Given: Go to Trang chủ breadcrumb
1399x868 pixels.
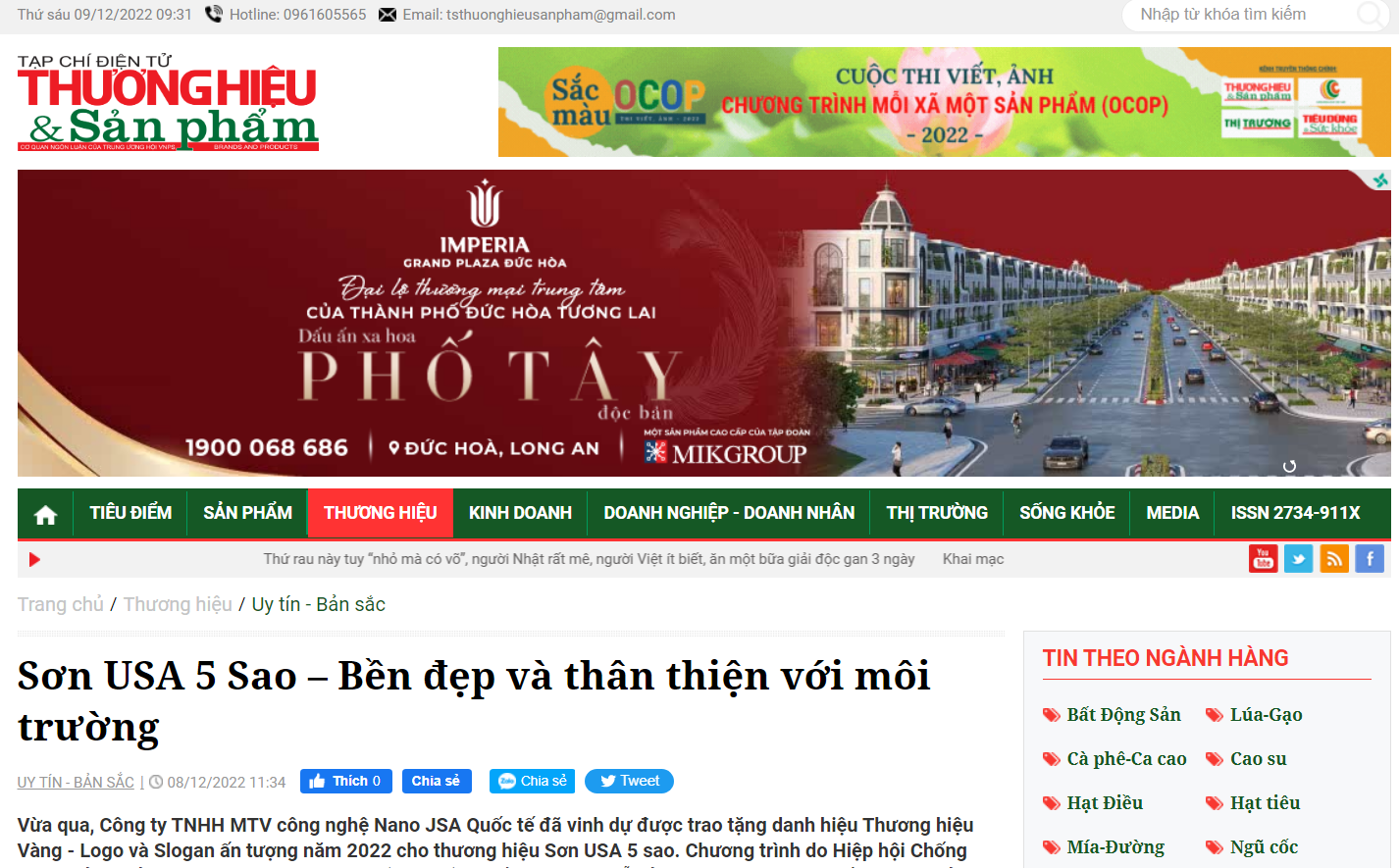Looking at the screenshot, I should pyautogui.click(x=61, y=604).
